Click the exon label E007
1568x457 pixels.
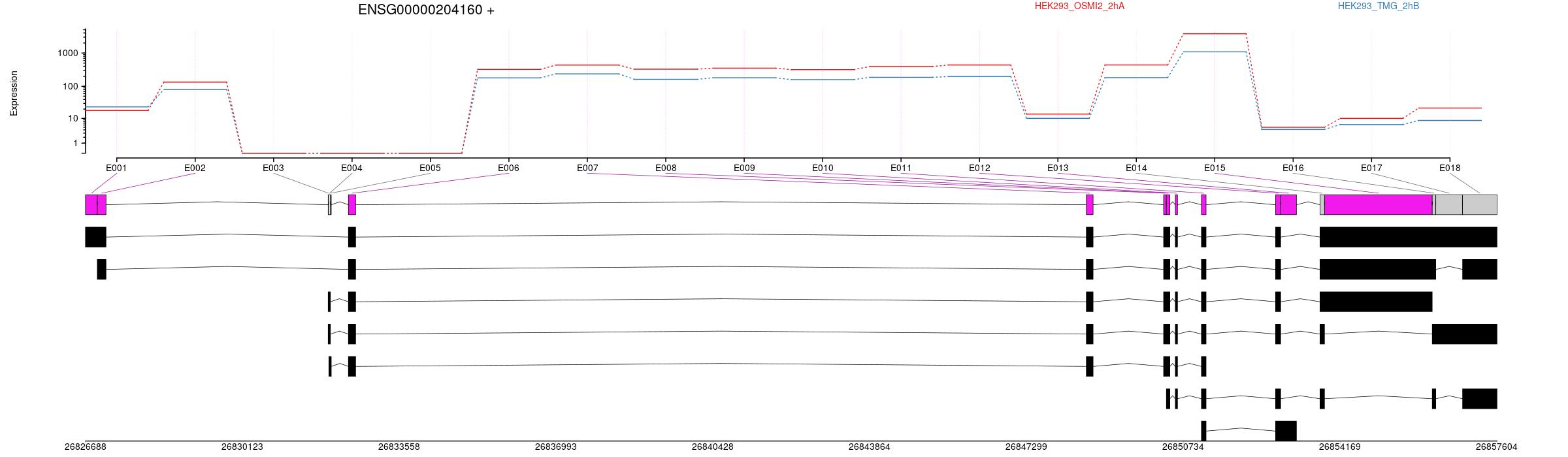587,168
